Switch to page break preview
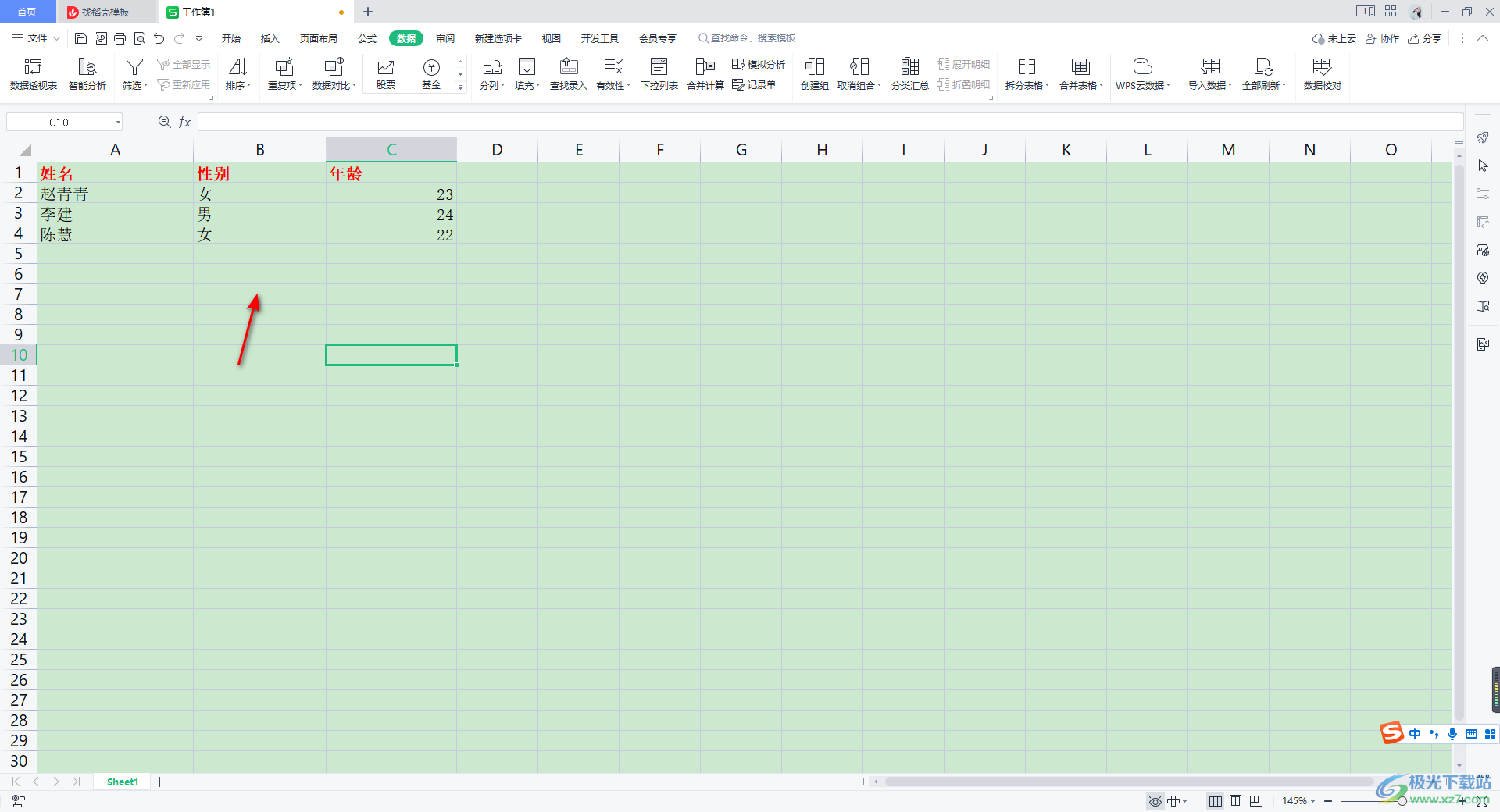 pyautogui.click(x=1256, y=801)
